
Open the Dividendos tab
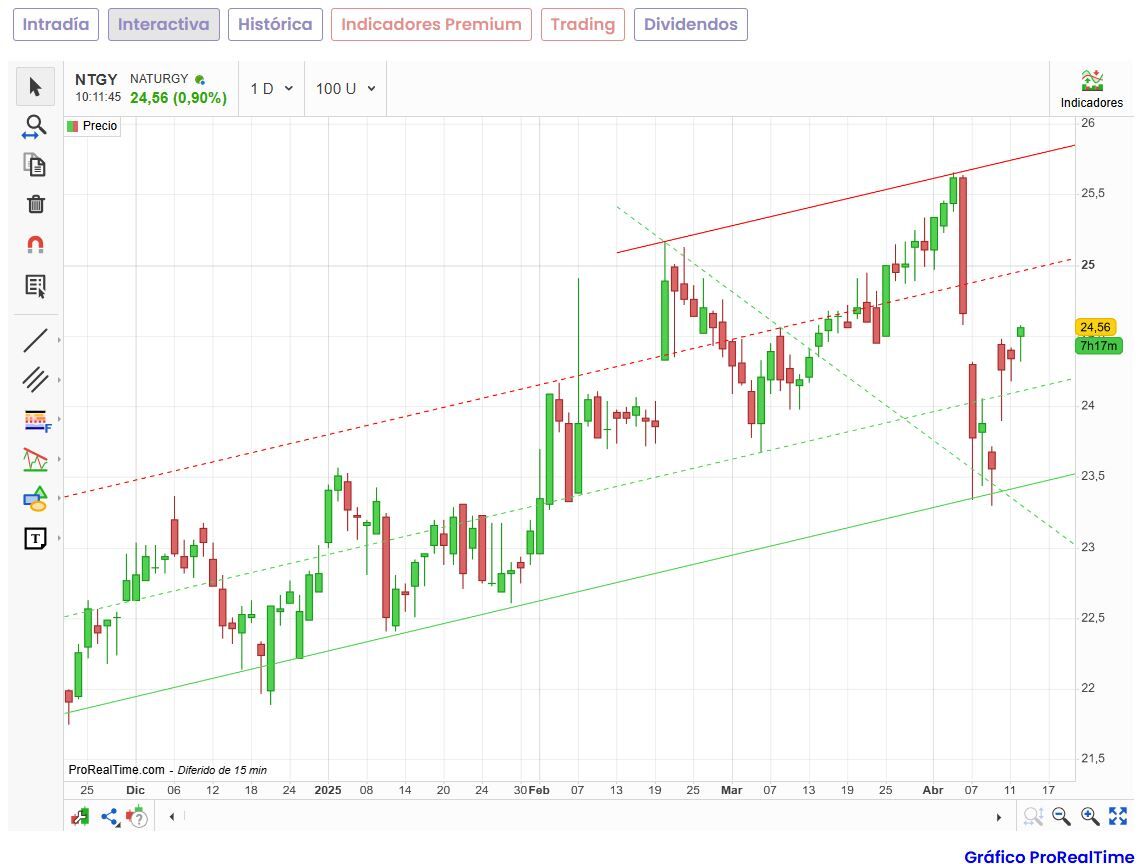coord(691,25)
